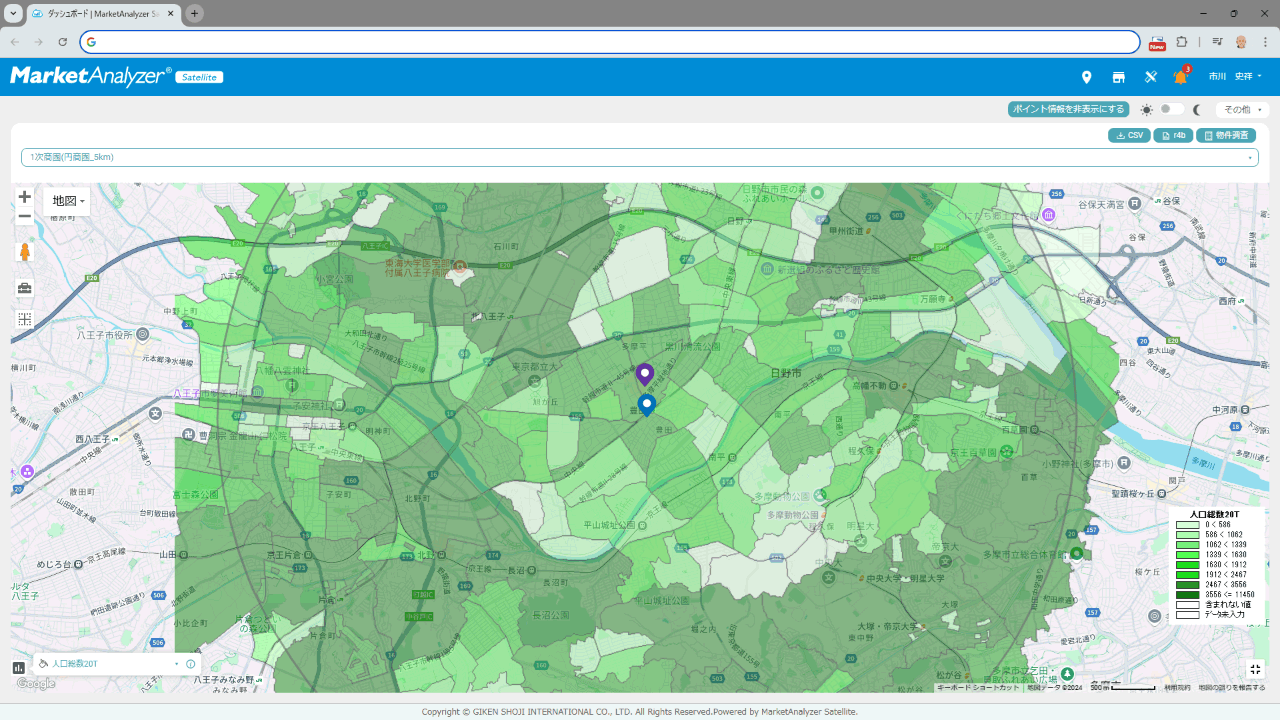Click the info icon beside 人口総数20T
Image resolution: width=1280 pixels, height=720 pixels.
point(190,664)
